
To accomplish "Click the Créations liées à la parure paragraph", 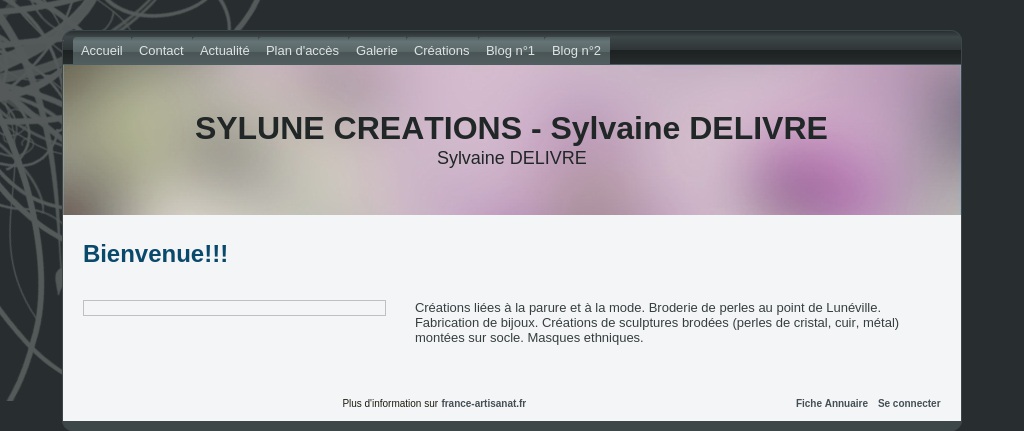I will 657,323.
